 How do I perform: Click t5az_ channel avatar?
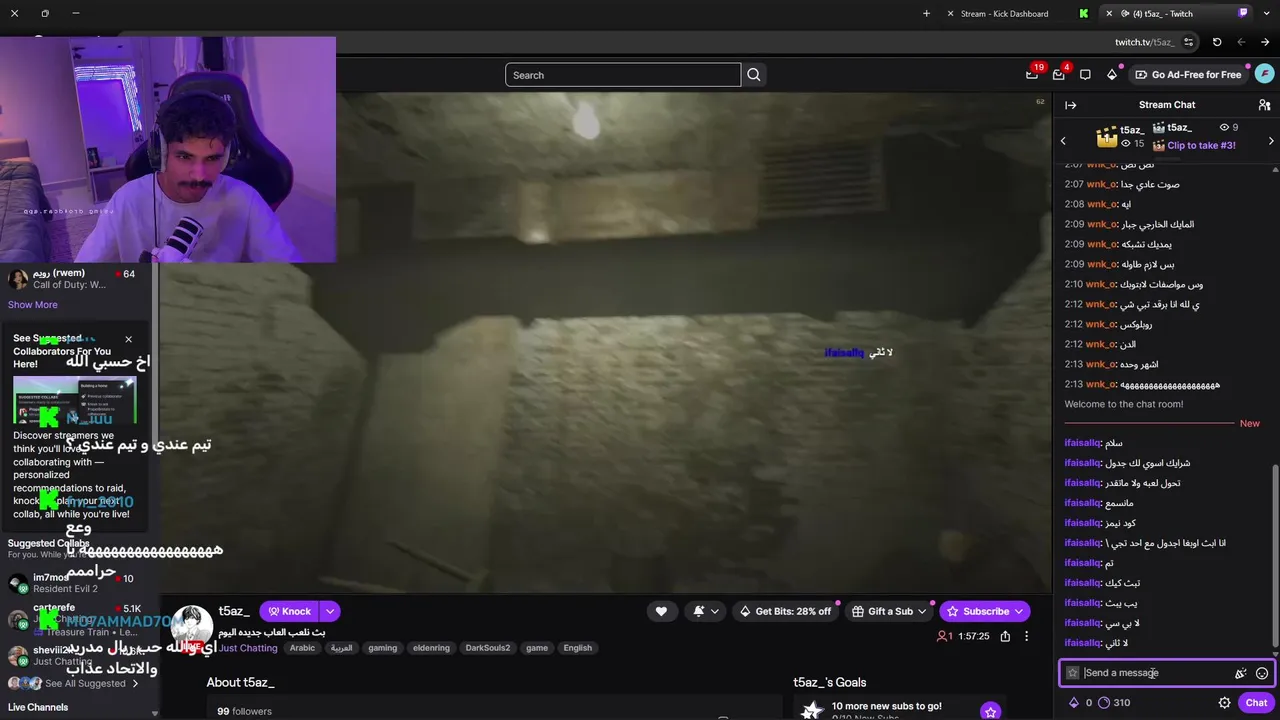coord(191,627)
